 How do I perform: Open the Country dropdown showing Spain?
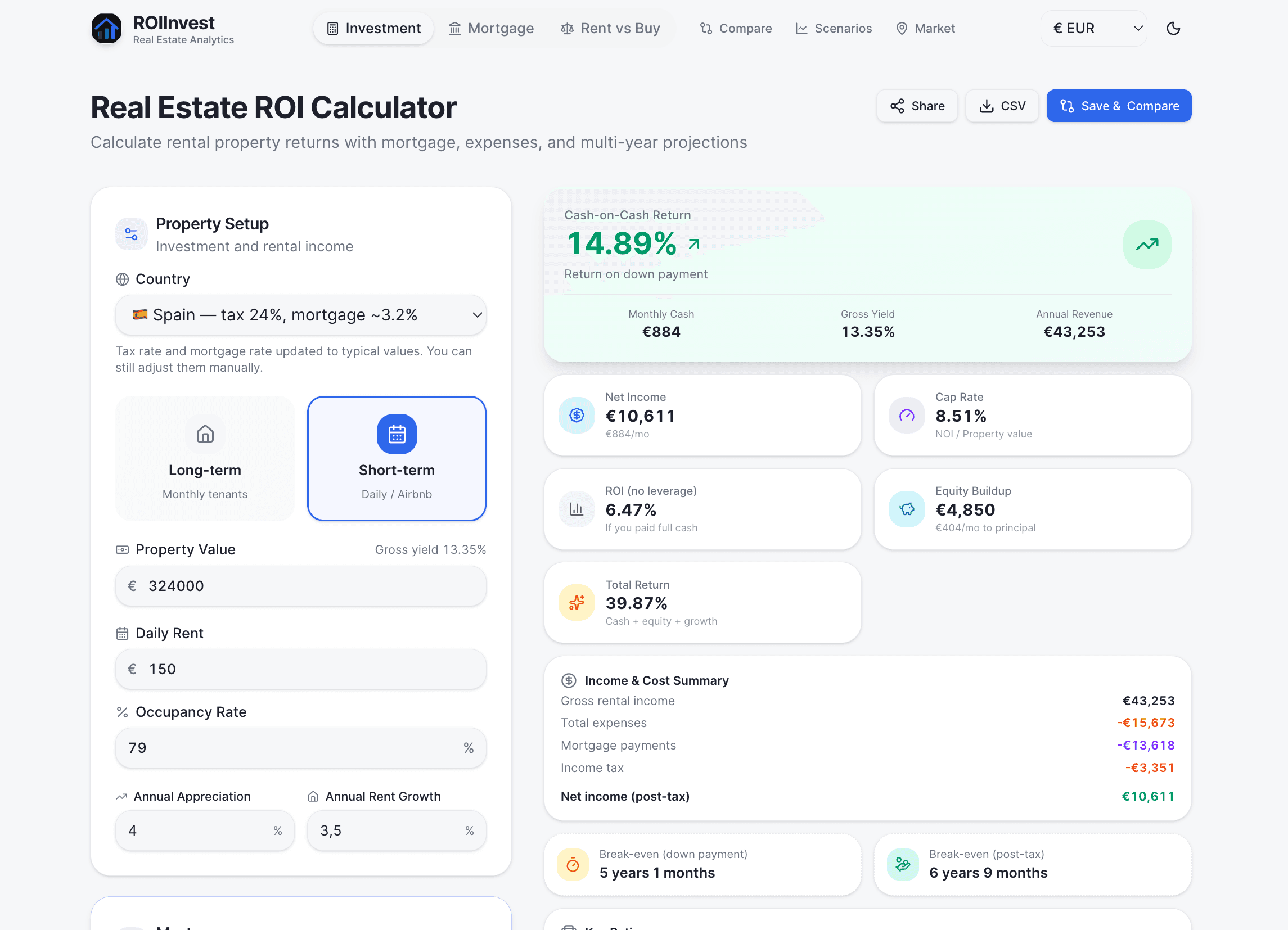(x=300, y=314)
